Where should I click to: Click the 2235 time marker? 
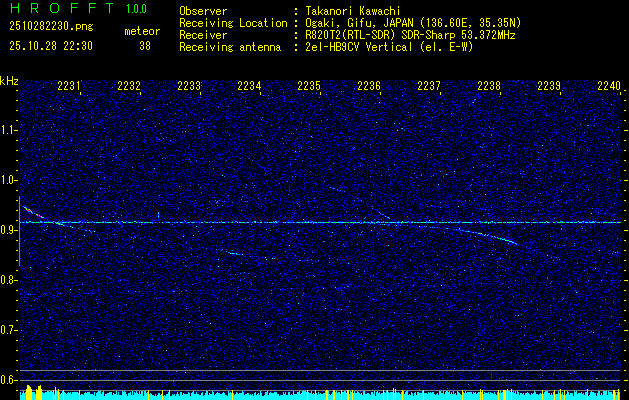click(309, 86)
